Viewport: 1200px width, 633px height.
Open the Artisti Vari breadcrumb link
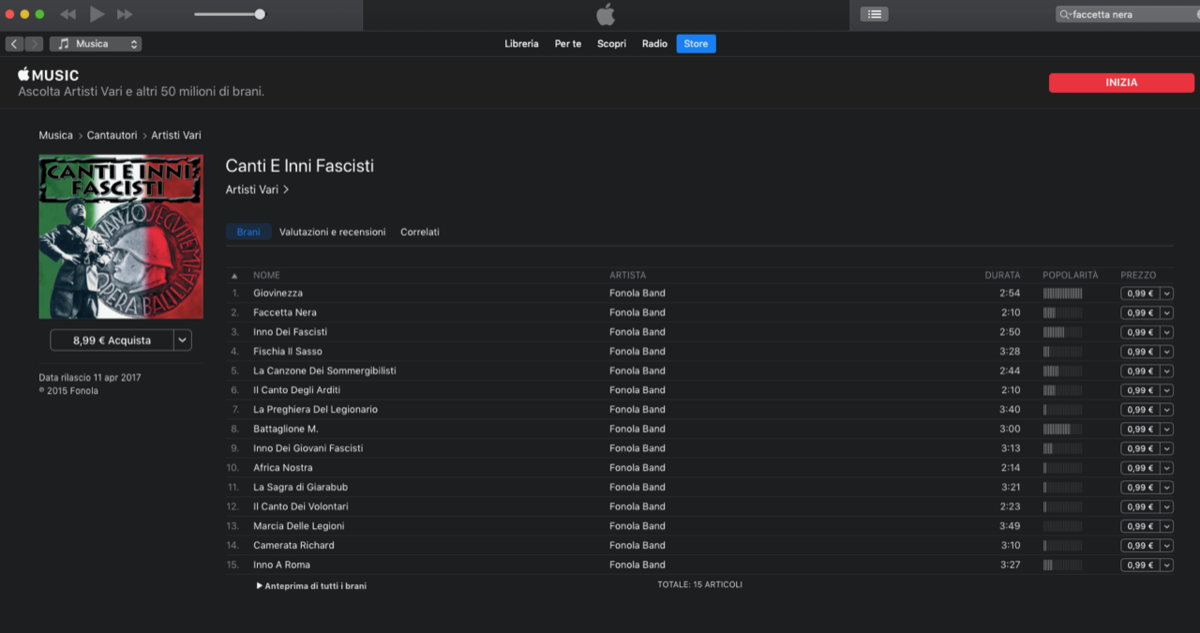(176, 135)
